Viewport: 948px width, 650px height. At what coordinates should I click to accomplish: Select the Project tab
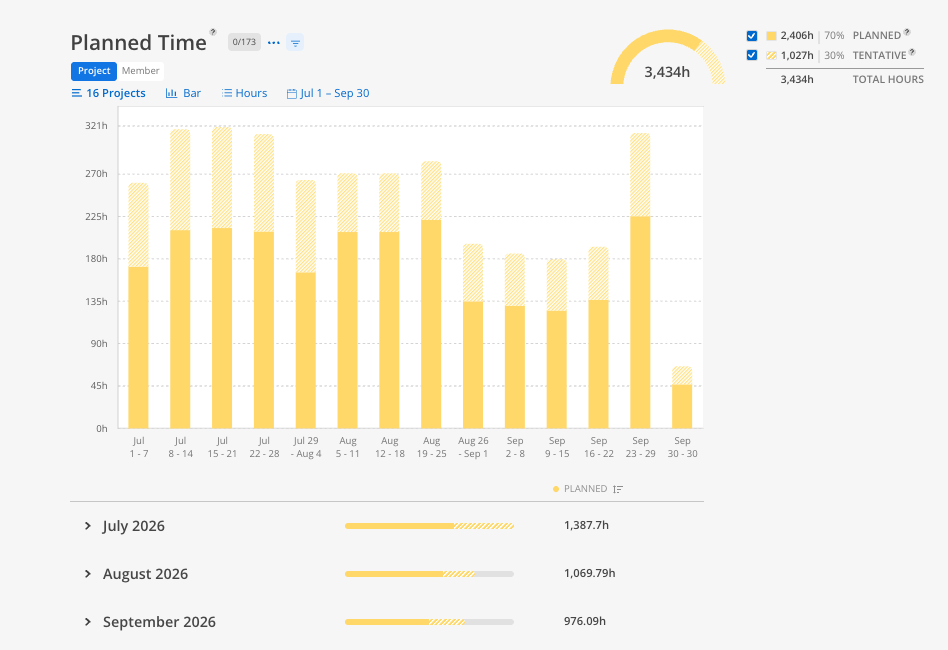click(x=94, y=71)
